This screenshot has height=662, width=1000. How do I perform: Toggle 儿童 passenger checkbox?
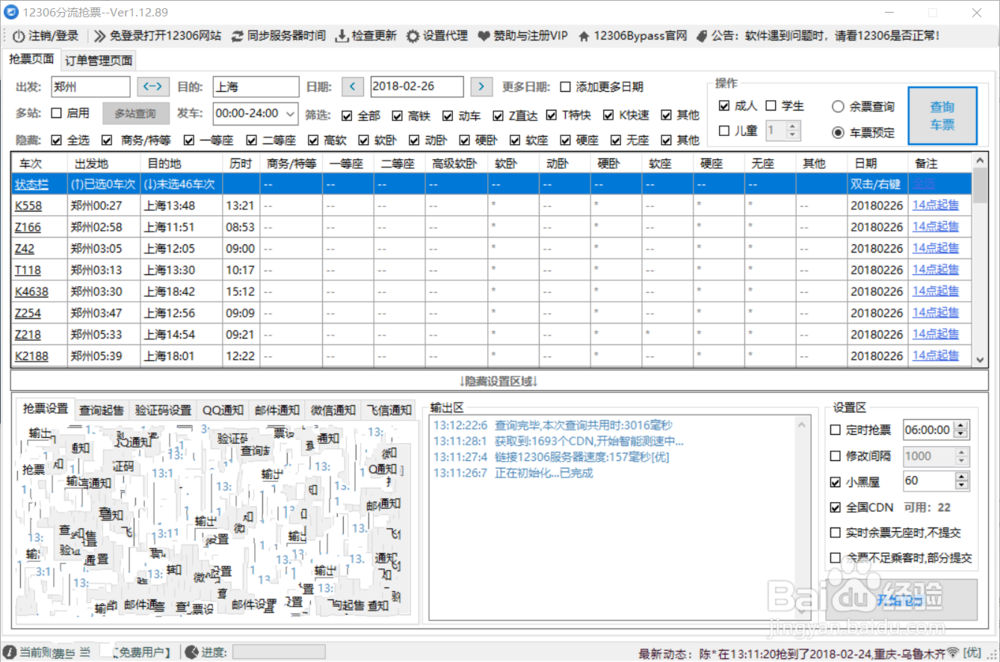(x=724, y=131)
